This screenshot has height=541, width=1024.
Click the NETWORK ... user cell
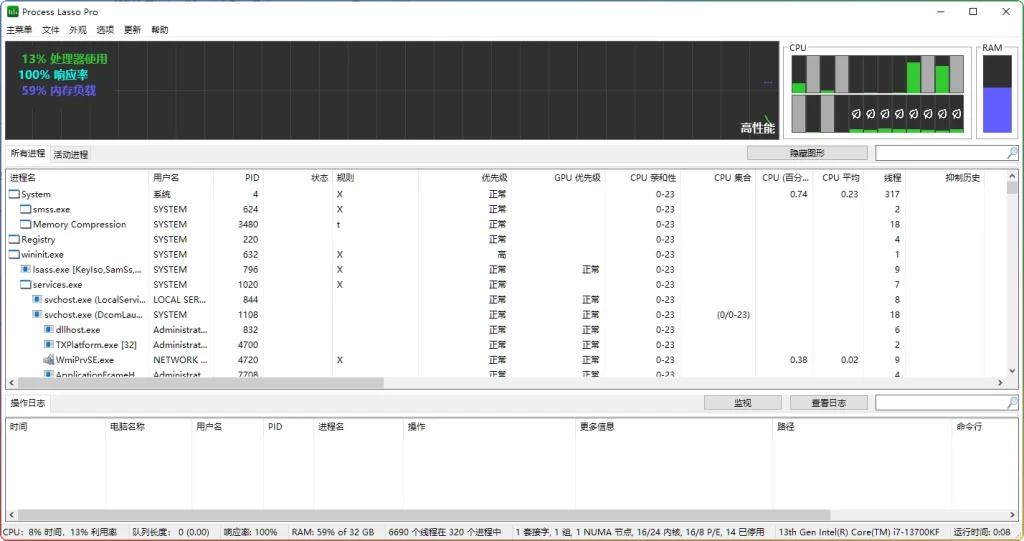[x=180, y=359]
